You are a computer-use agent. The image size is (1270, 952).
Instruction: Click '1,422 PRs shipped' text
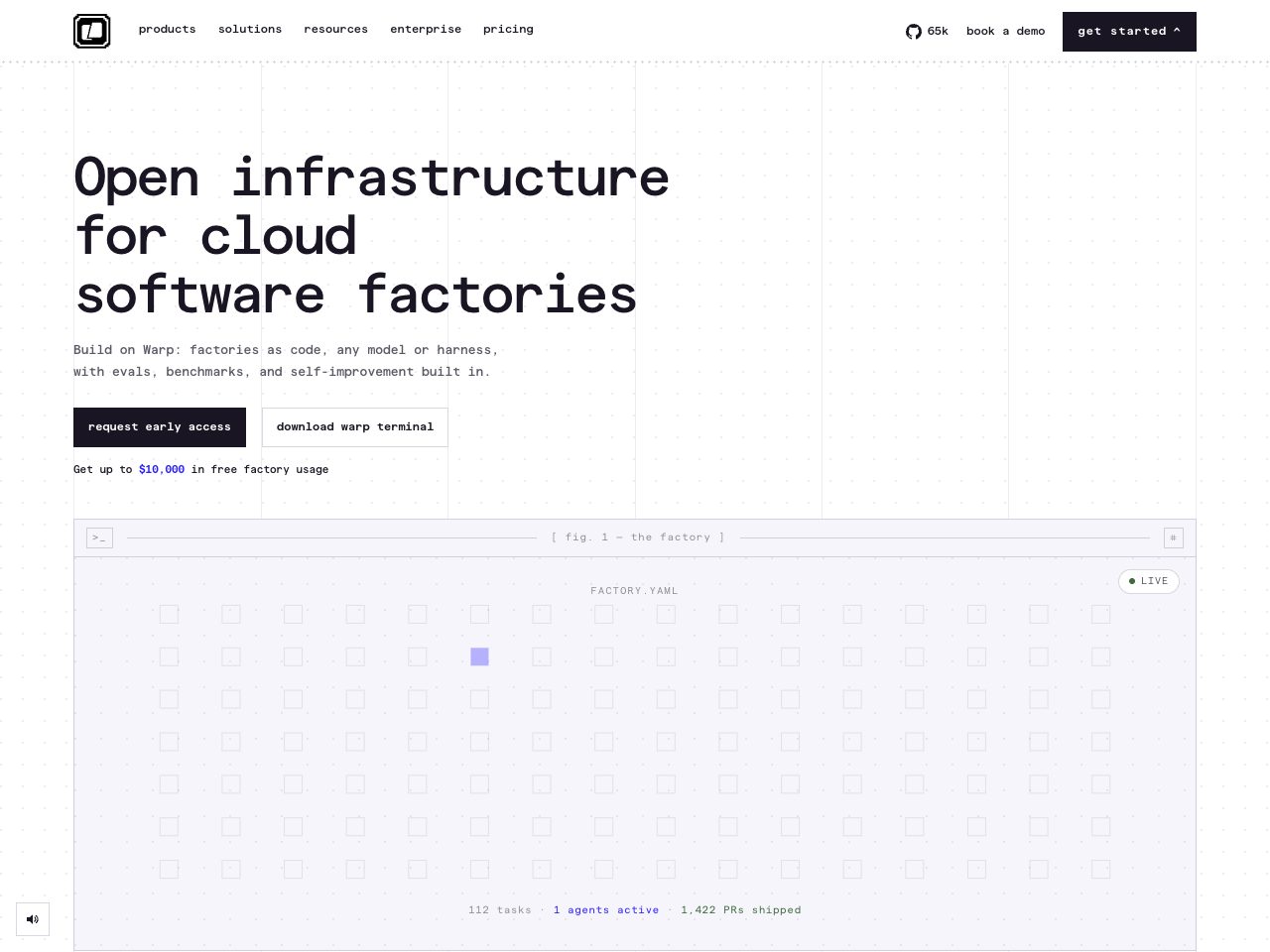(x=741, y=910)
